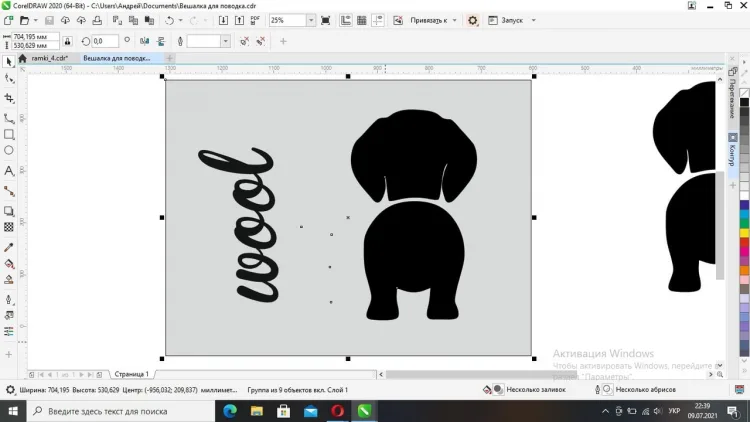Viewport: 750px width, 422px height.
Task: Click the Full-screen preview icon
Action: tap(326, 21)
